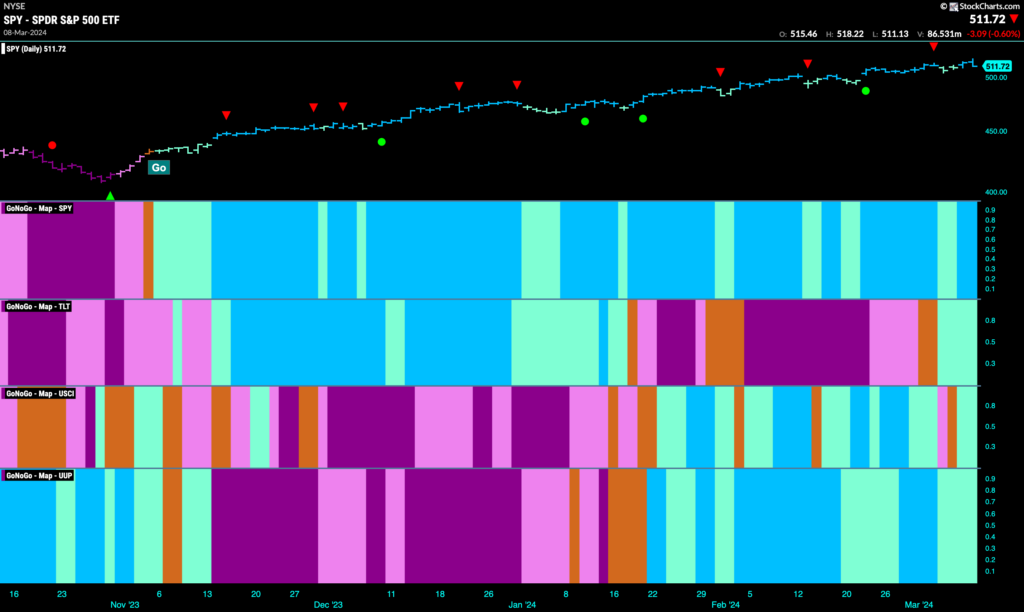This screenshot has height=612, width=1024.
Task: Select the Jan '24 date axis label
Action: [x=522, y=605]
